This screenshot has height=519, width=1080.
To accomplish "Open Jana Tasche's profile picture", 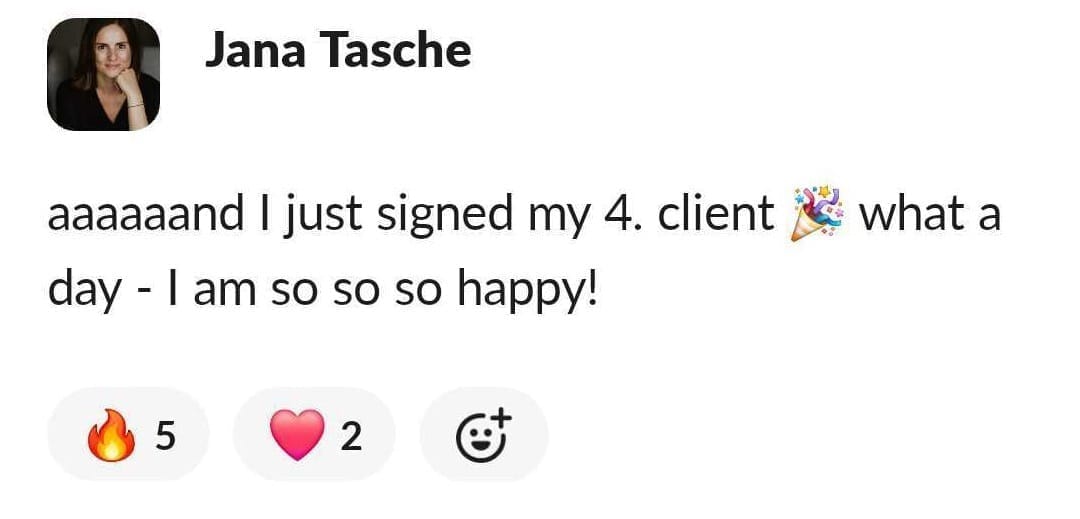I will (103, 75).
